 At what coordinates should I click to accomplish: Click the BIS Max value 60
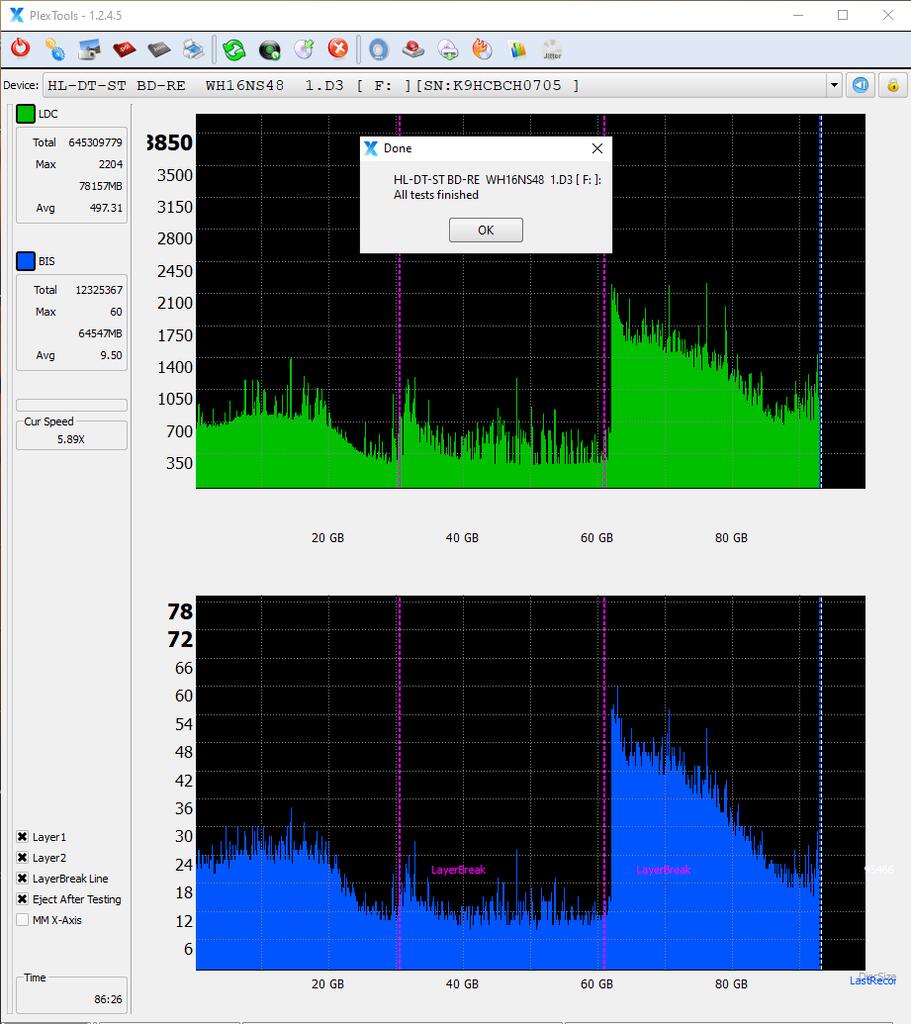(x=116, y=312)
